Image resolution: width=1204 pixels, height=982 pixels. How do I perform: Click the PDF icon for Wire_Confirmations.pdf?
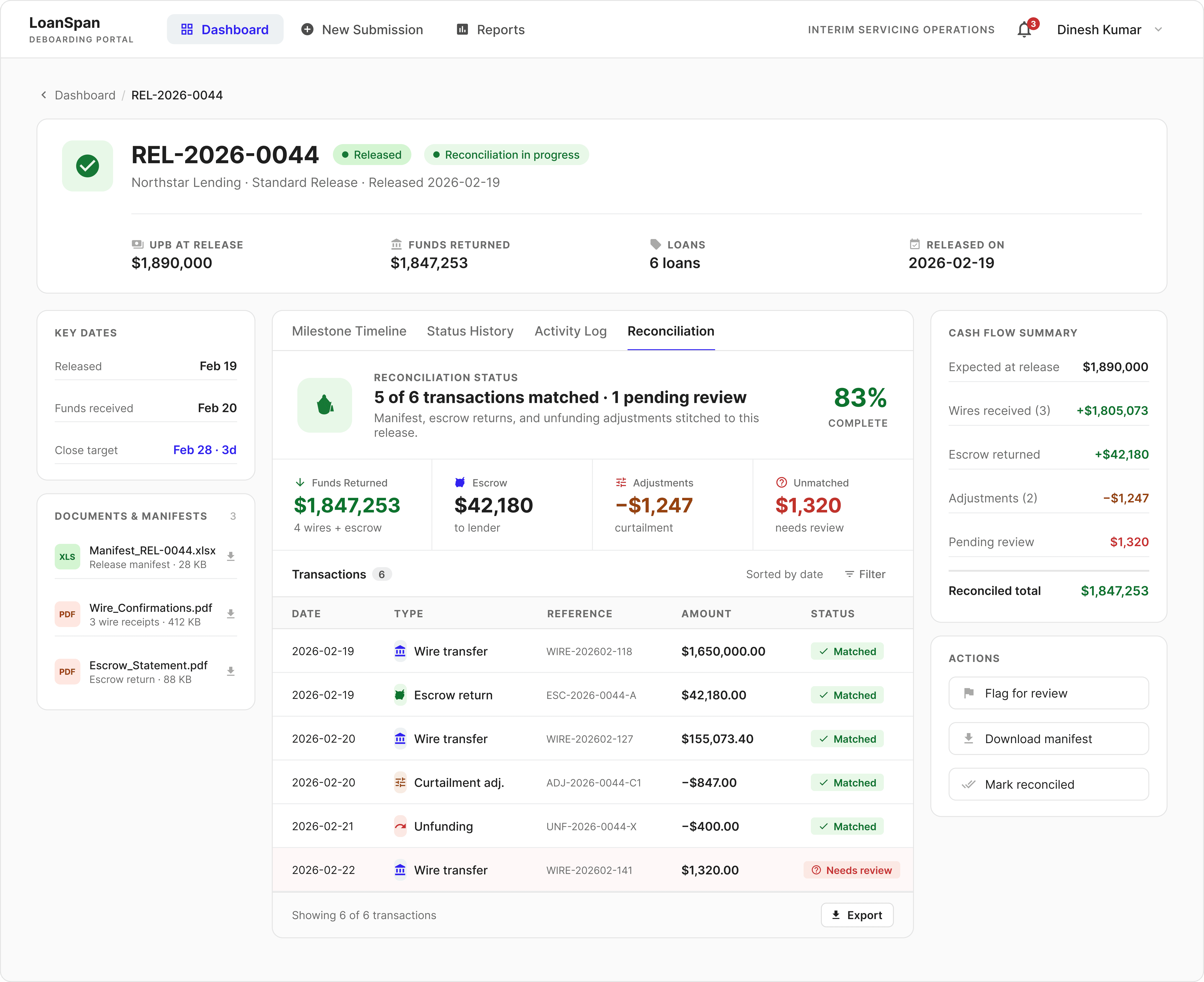67,614
